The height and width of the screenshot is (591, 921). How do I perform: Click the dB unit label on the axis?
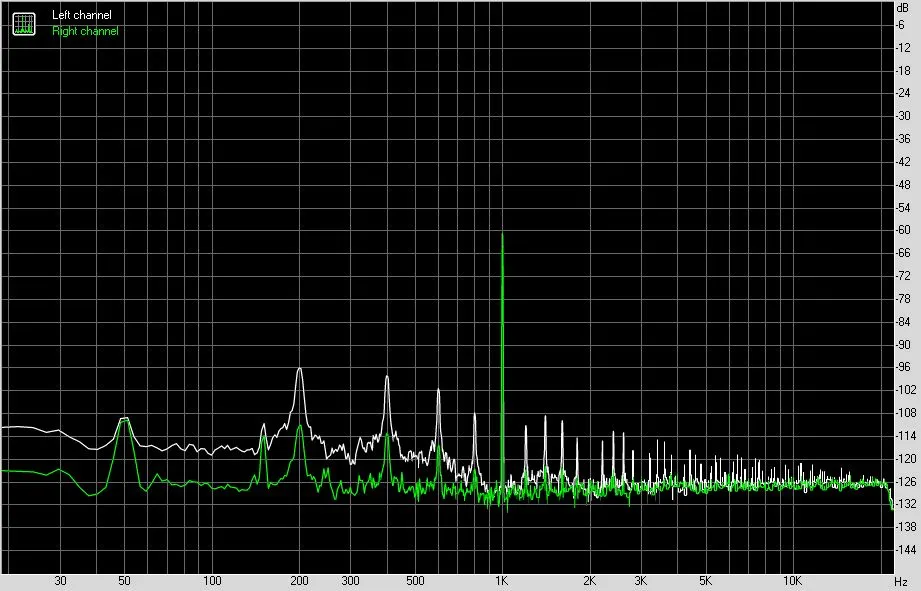pos(902,8)
